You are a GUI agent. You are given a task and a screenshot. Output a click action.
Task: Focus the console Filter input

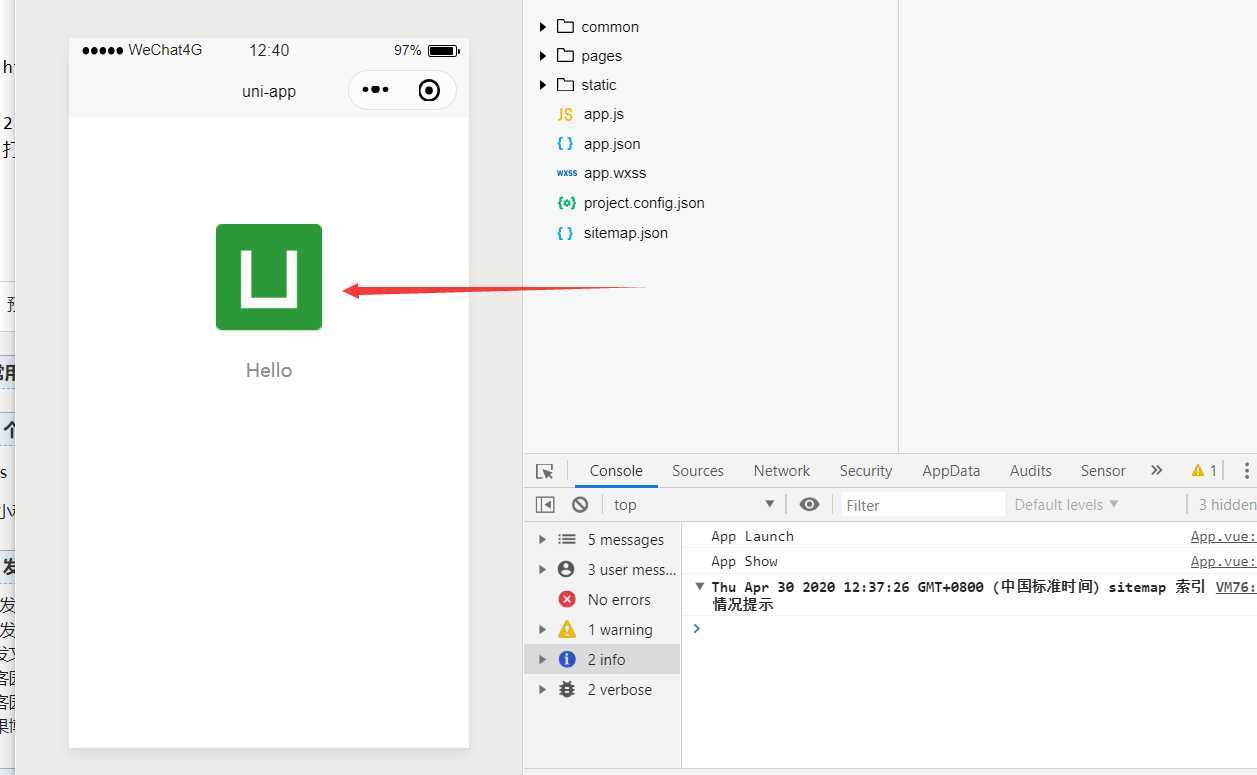coord(922,505)
